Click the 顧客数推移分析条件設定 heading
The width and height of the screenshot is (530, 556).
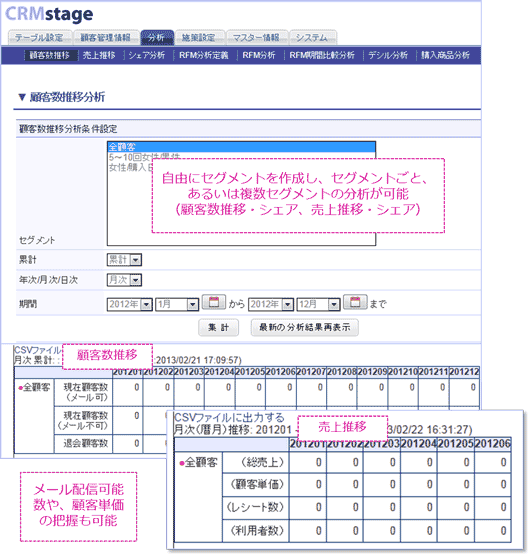click(68, 129)
